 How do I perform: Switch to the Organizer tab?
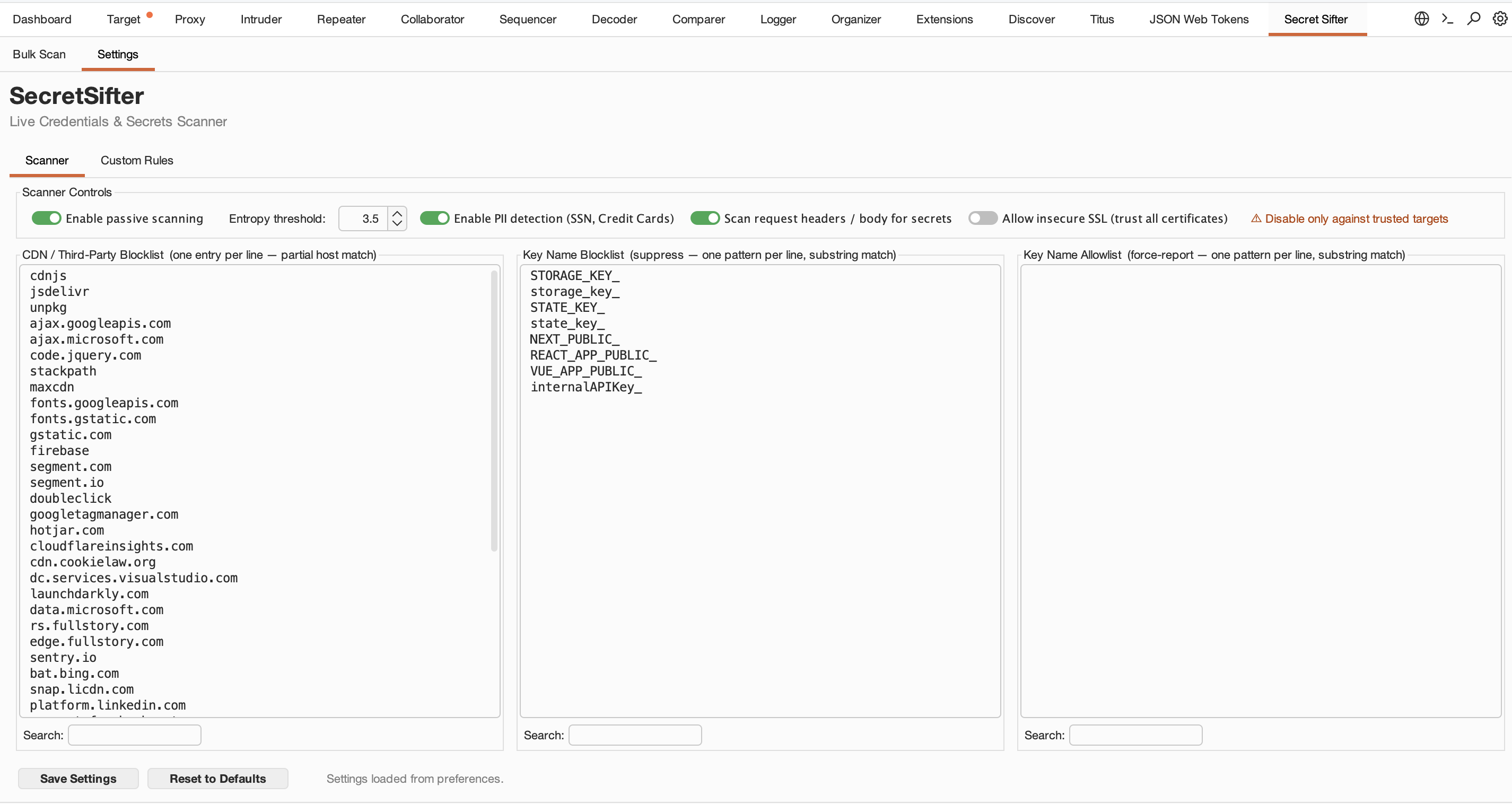click(856, 19)
